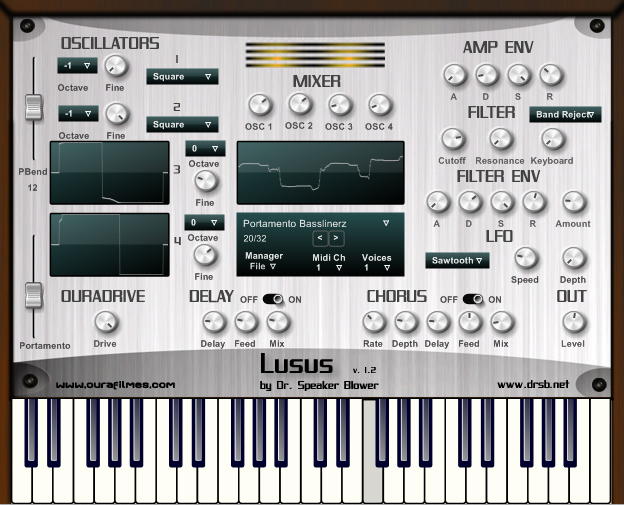Click the Chorus Mix knob

coord(502,322)
